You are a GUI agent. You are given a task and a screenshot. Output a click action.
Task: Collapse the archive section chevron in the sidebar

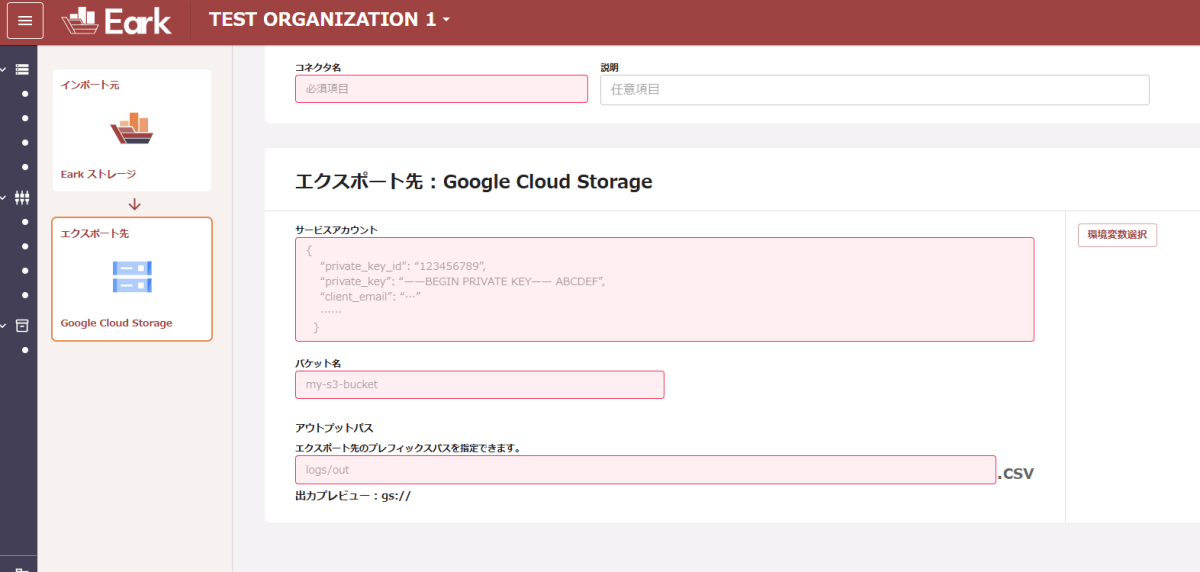3,325
